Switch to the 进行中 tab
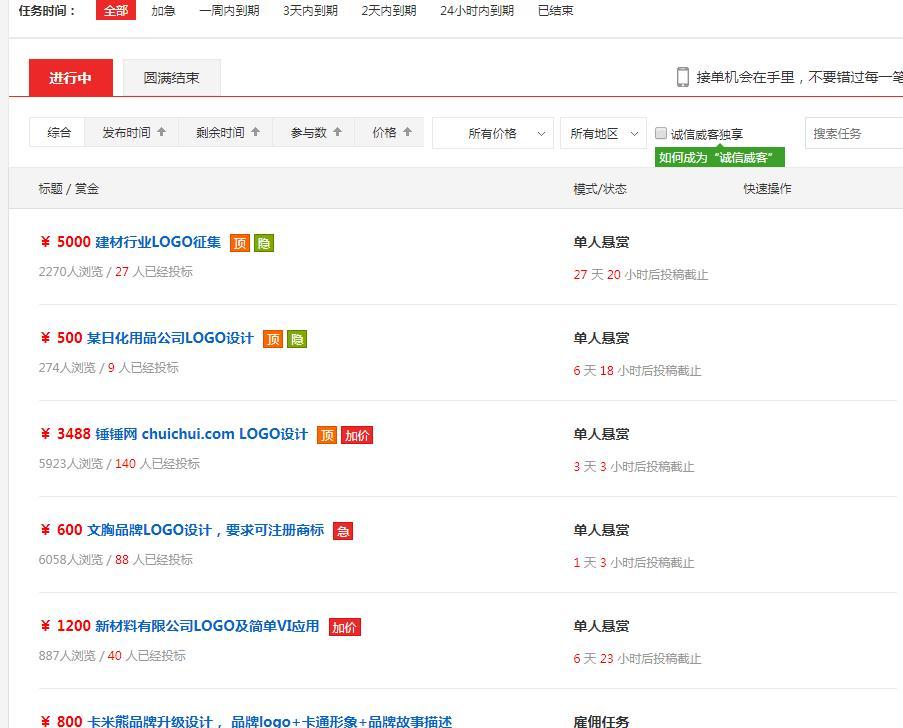The width and height of the screenshot is (903, 728). pos(71,78)
